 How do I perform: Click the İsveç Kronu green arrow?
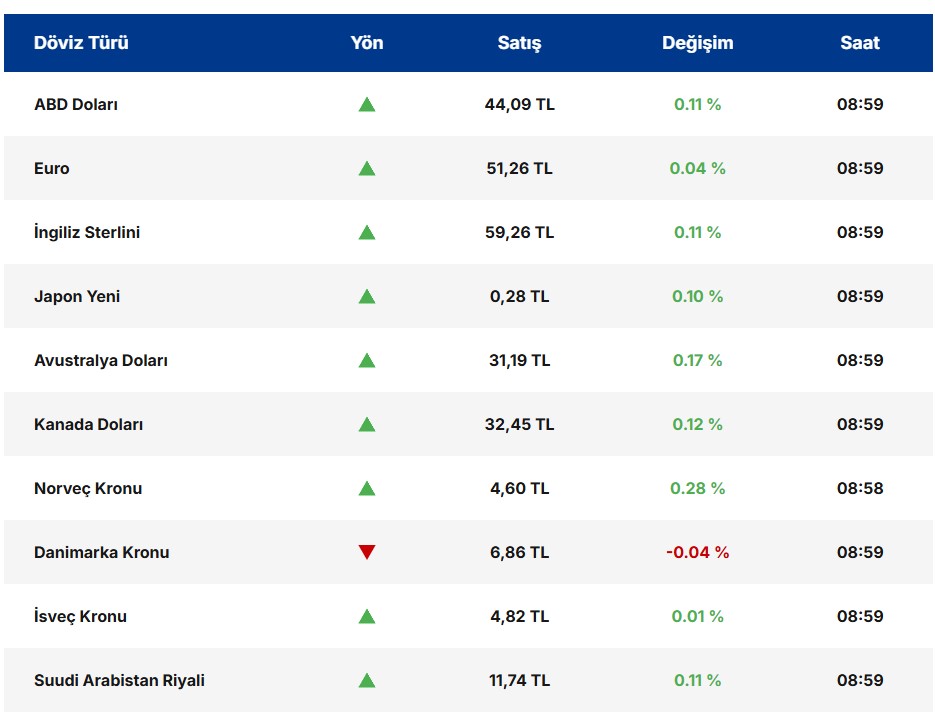coord(367,616)
